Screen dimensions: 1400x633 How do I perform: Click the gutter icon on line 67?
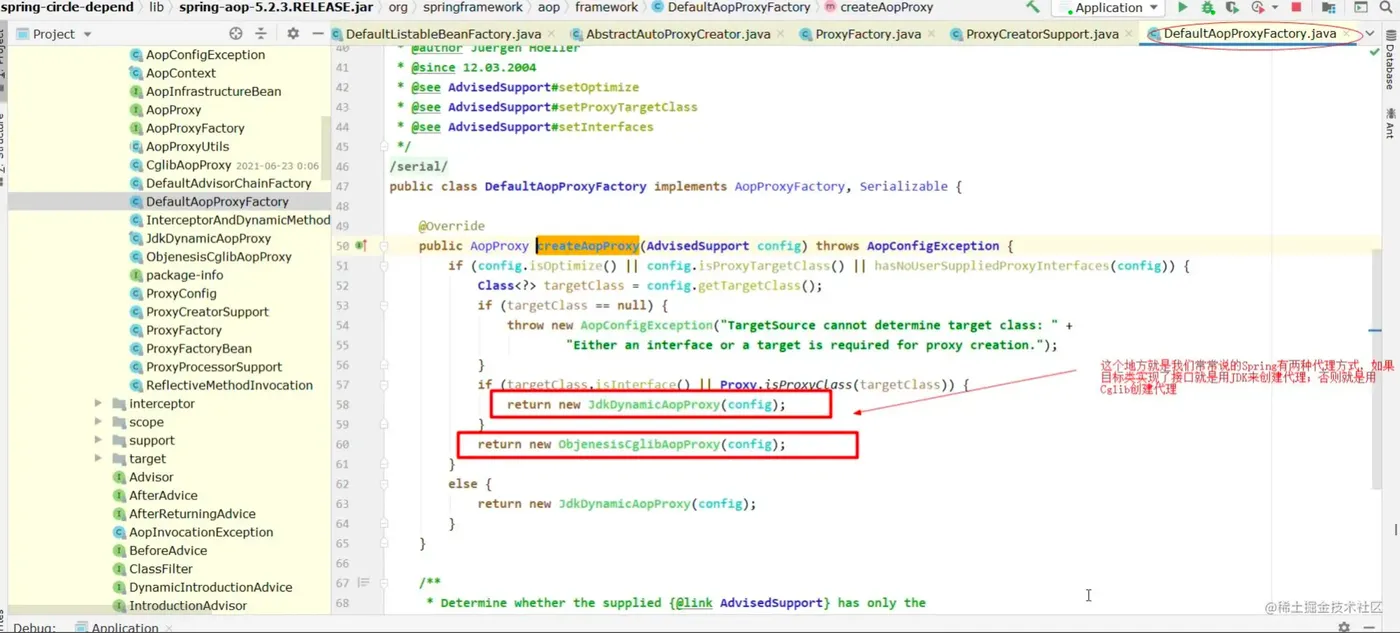[x=364, y=582]
